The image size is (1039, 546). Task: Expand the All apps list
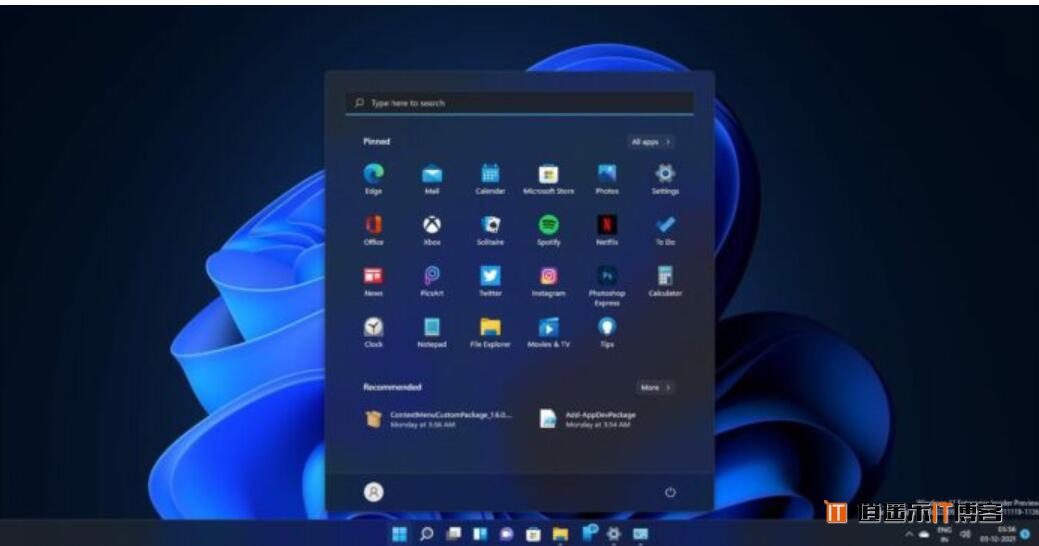(x=651, y=142)
